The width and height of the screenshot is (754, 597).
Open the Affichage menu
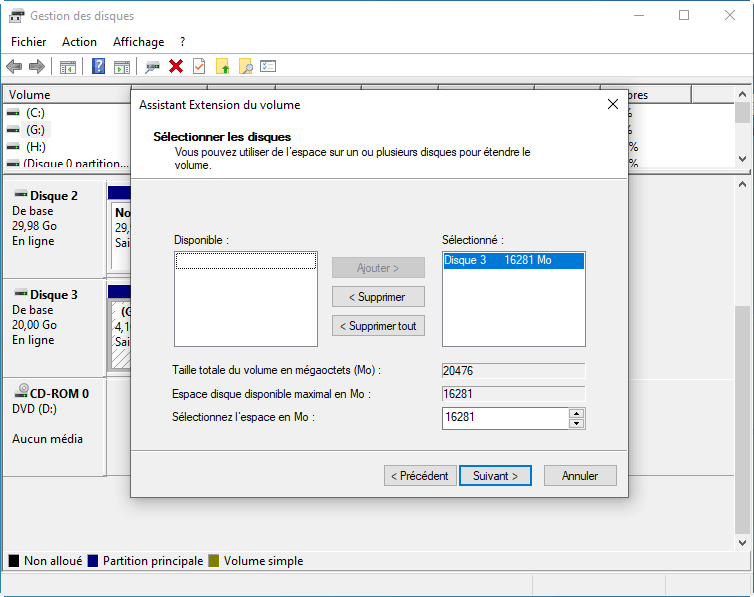[138, 42]
